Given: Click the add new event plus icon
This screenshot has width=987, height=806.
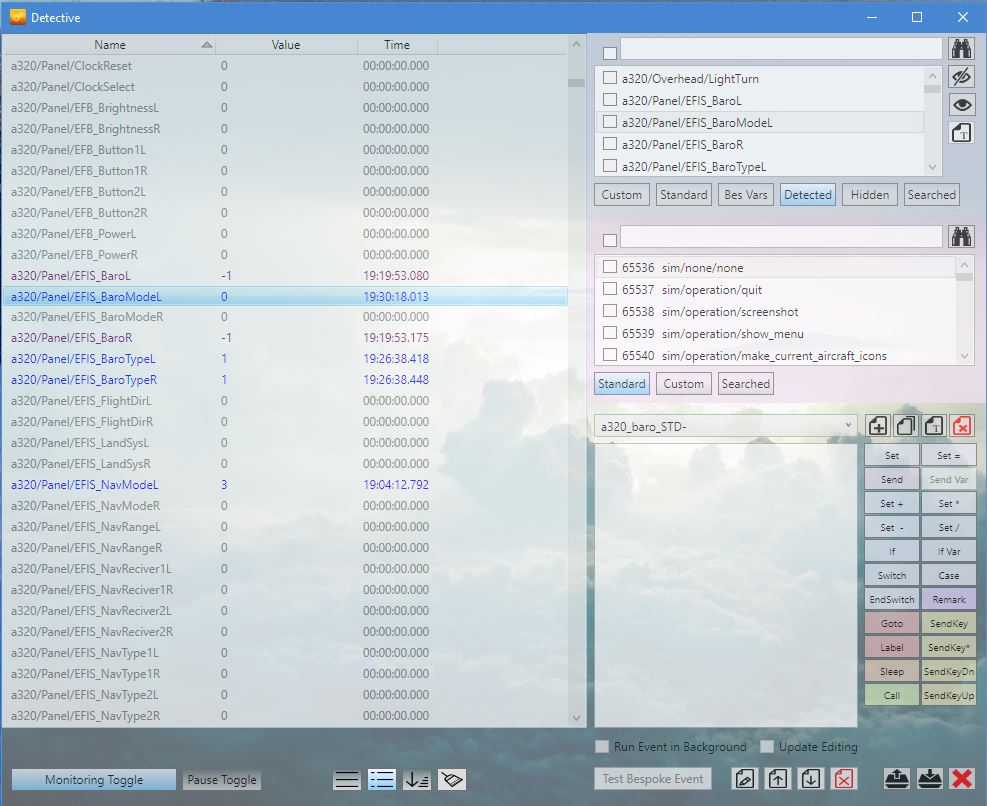Looking at the screenshot, I should pos(877,426).
